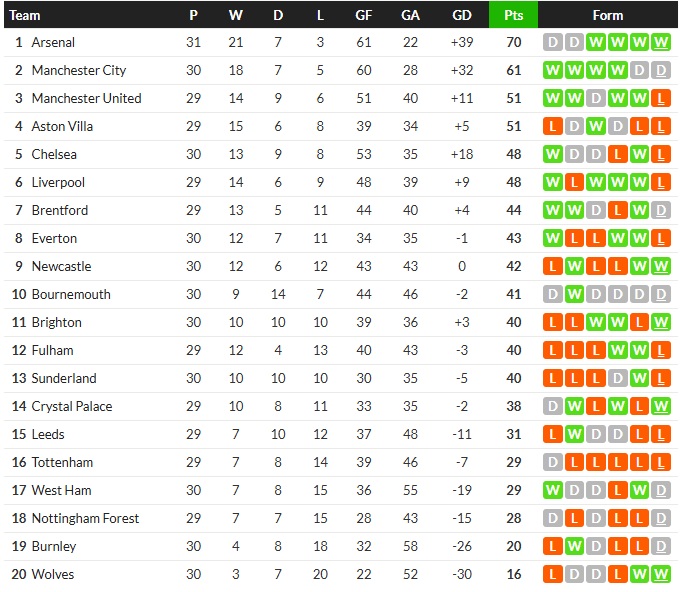Click Newcastle's last form badge (W)
The height and width of the screenshot is (592, 682).
click(x=662, y=266)
